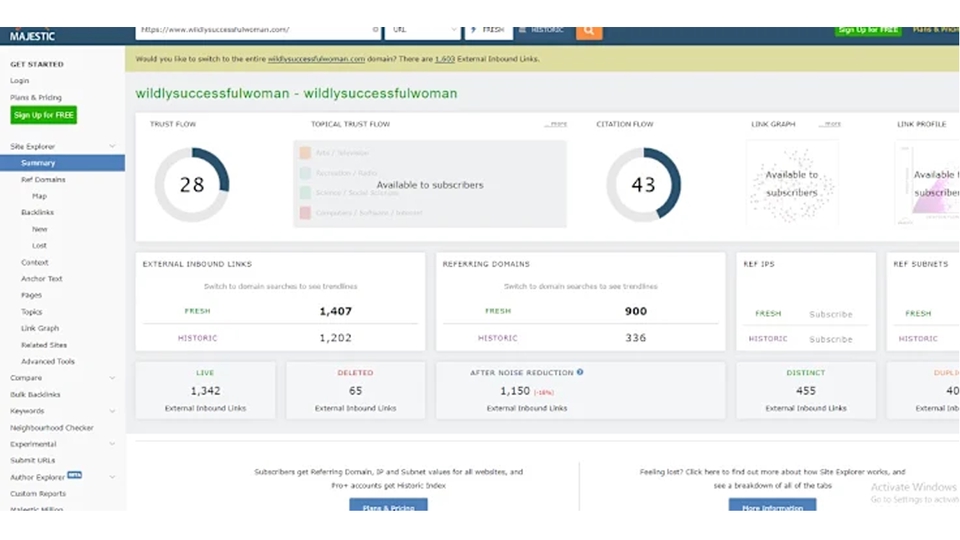
Task: Open Bulk Backlinks in the sidebar
Action: [x=35, y=395]
